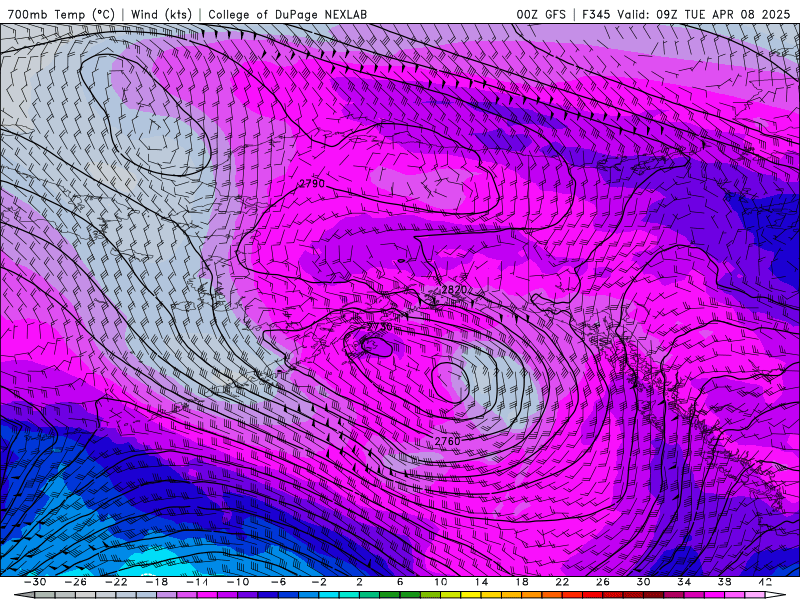
Task: Click the 10 colorbar value
Action: point(440,582)
